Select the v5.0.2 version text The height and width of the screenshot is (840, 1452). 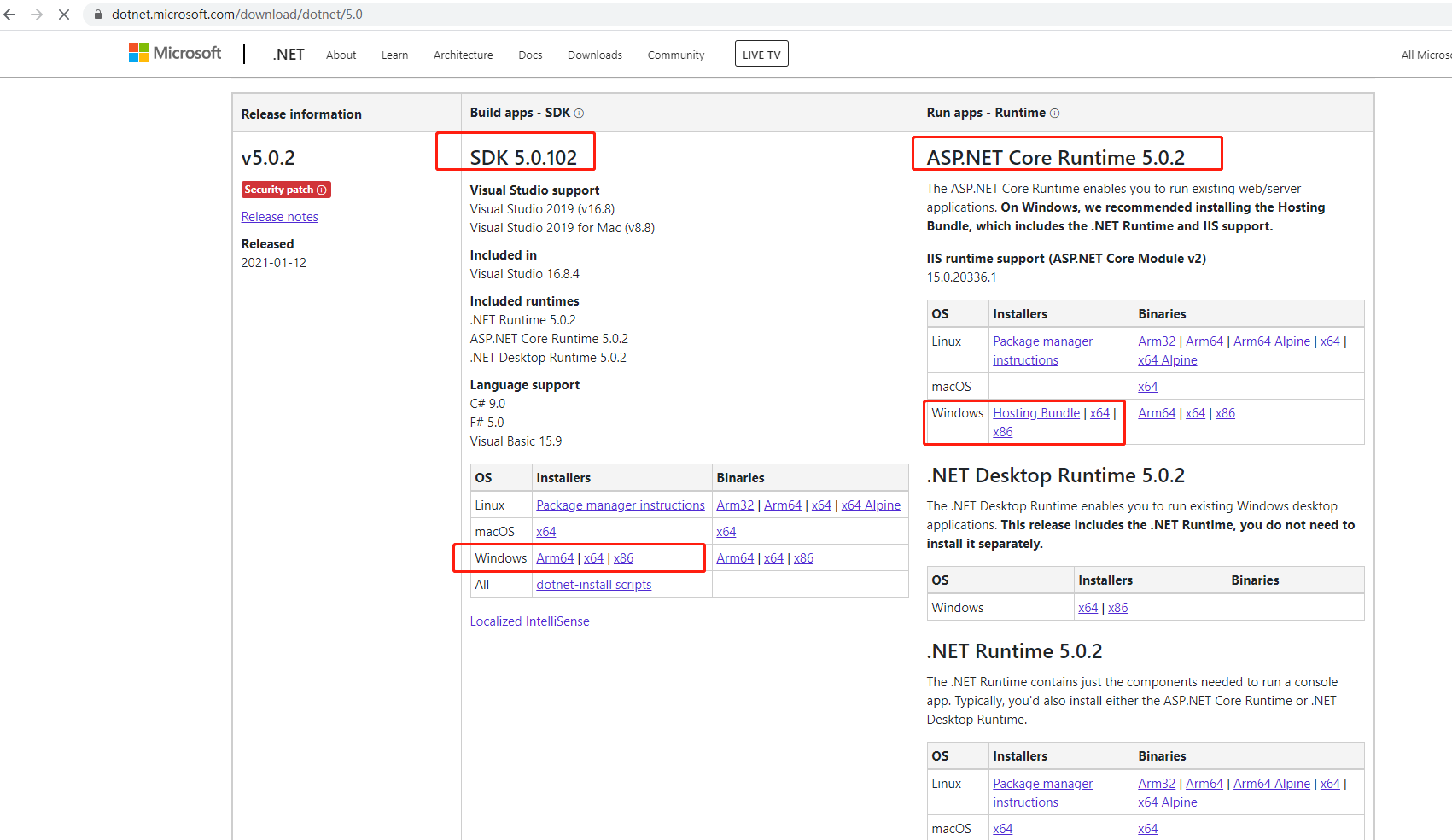click(268, 158)
